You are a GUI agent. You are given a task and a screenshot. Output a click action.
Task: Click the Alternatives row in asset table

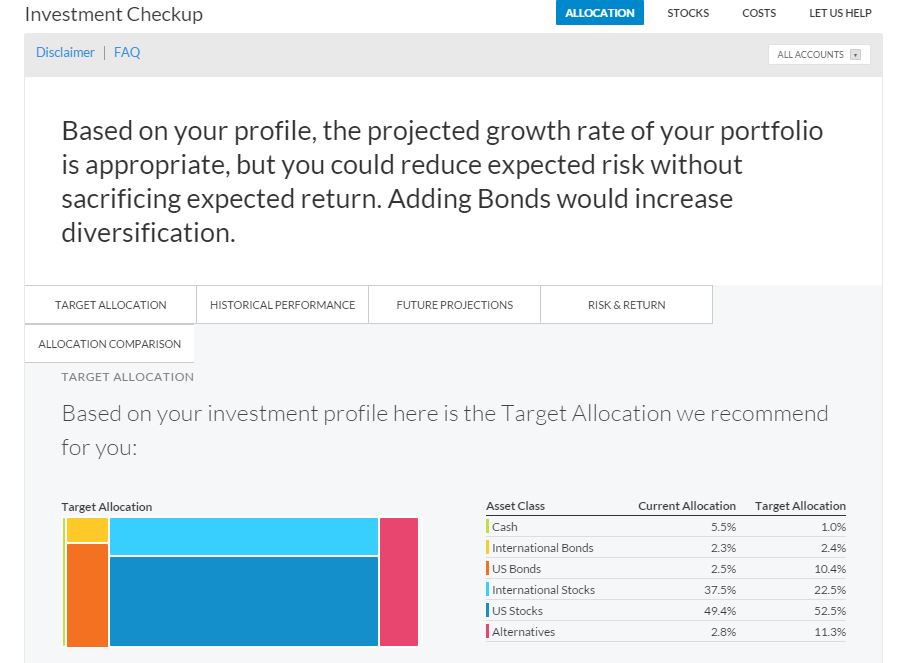(665, 632)
